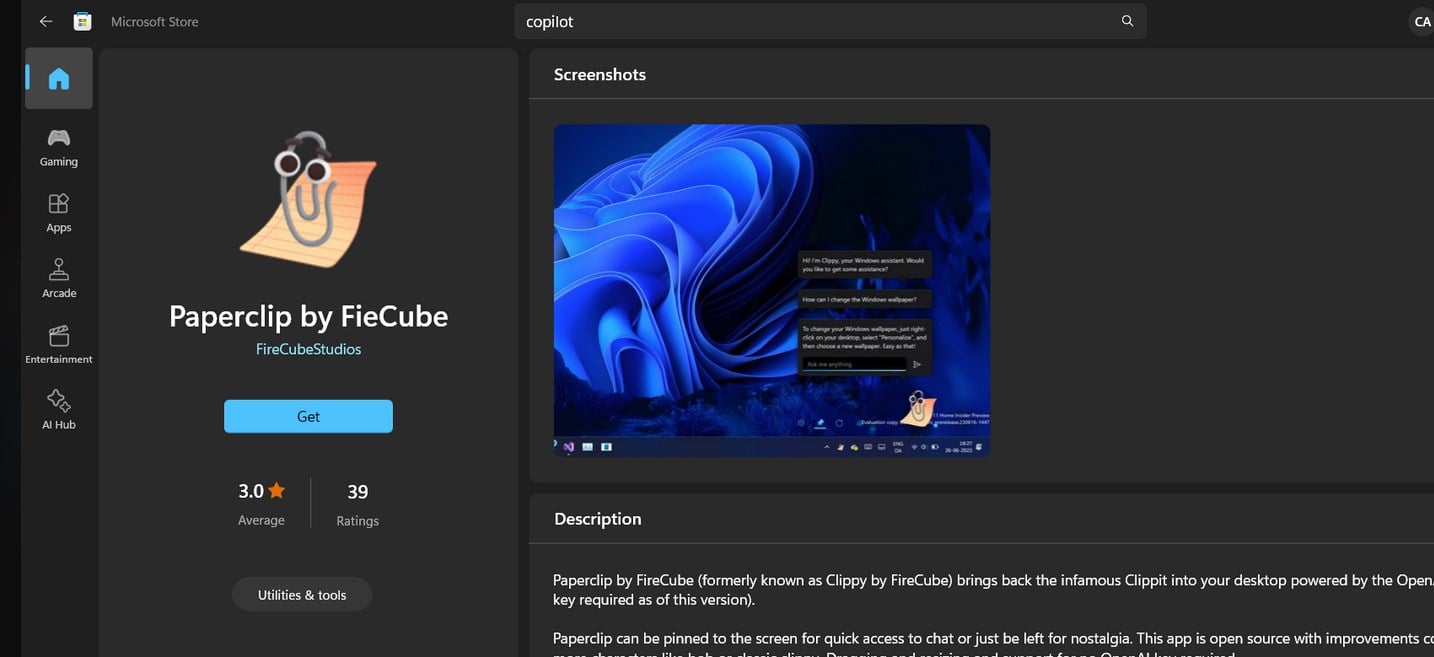This screenshot has height=657, width=1434.
Task: Click description paragraph starting "Paperclip by FireCube (formerly"
Action: coord(993,590)
